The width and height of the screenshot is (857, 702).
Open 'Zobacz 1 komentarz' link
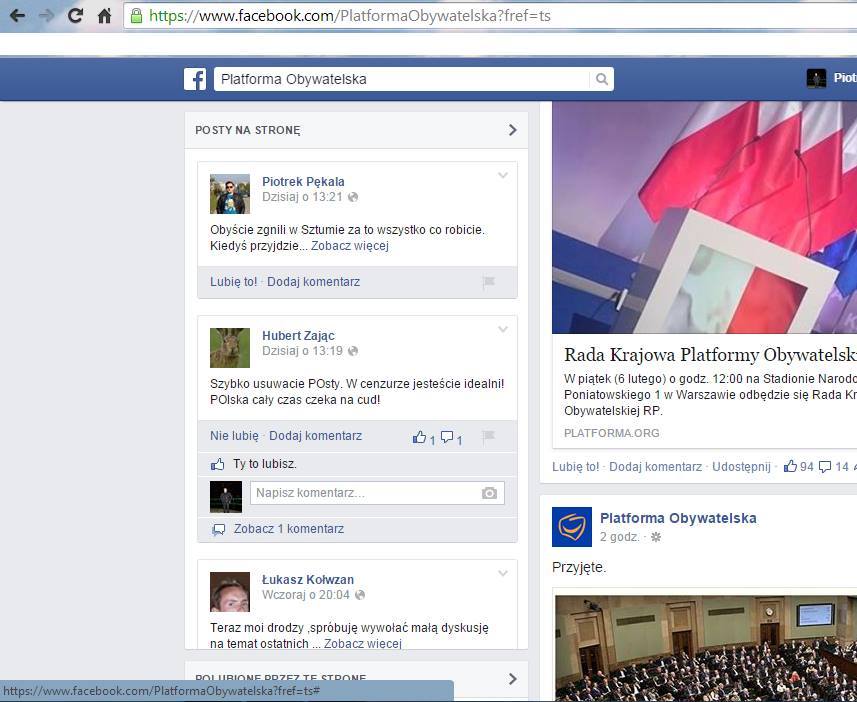(288, 529)
